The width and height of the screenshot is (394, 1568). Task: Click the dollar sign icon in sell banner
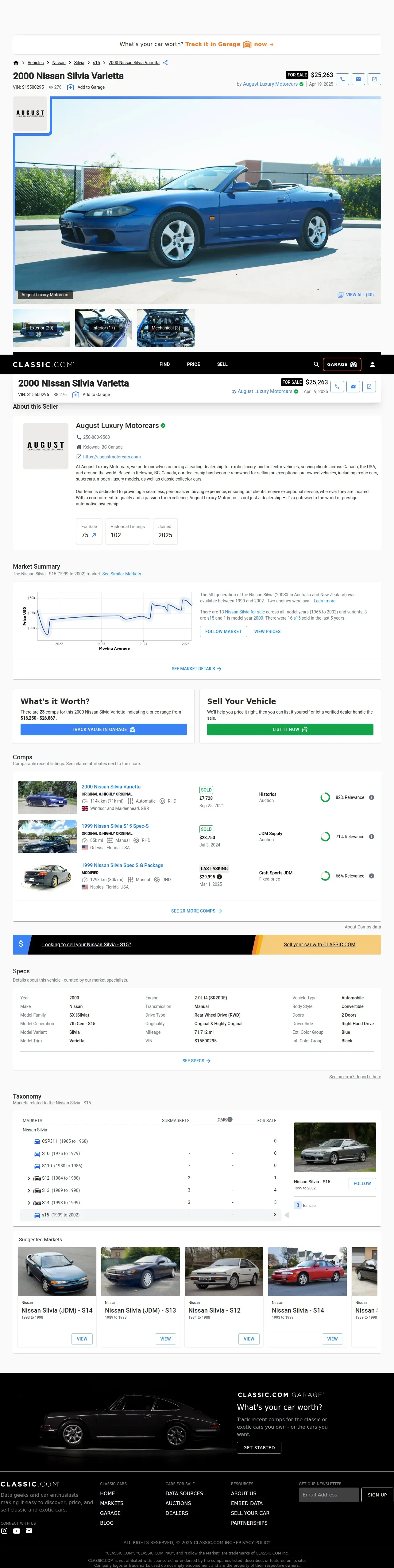point(21,944)
